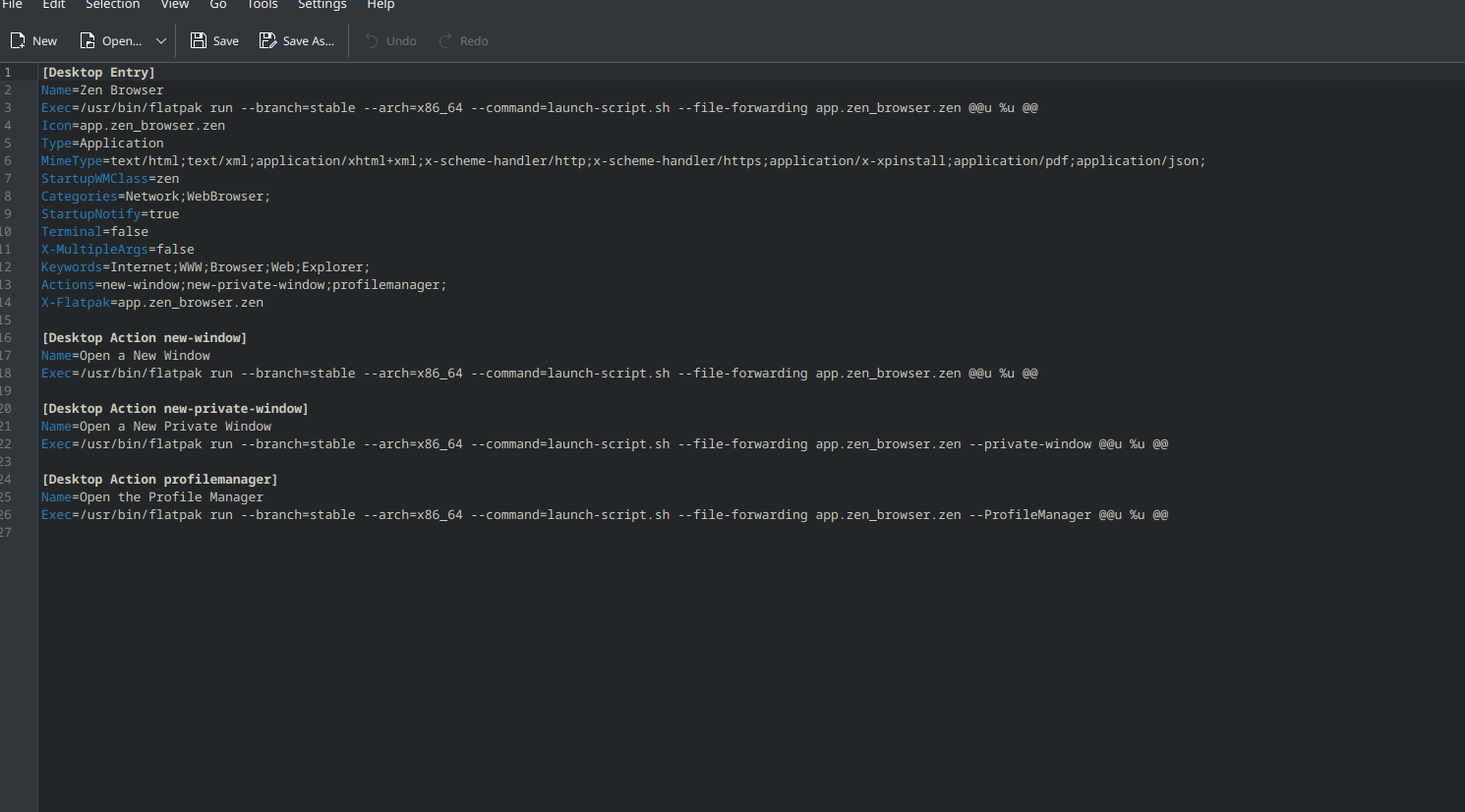Click the Actions=new-window line
Viewport: 1465px width, 812px height.
(x=244, y=285)
